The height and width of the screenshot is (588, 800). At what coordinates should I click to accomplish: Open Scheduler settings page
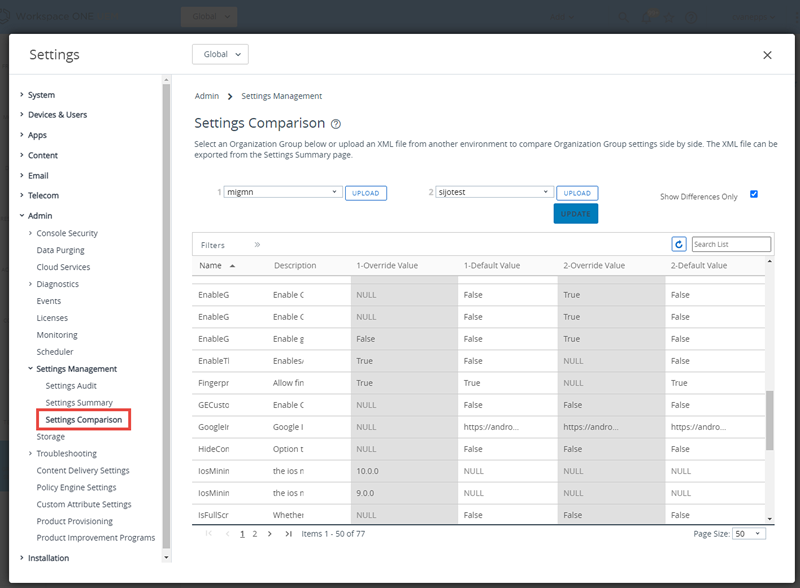55,352
